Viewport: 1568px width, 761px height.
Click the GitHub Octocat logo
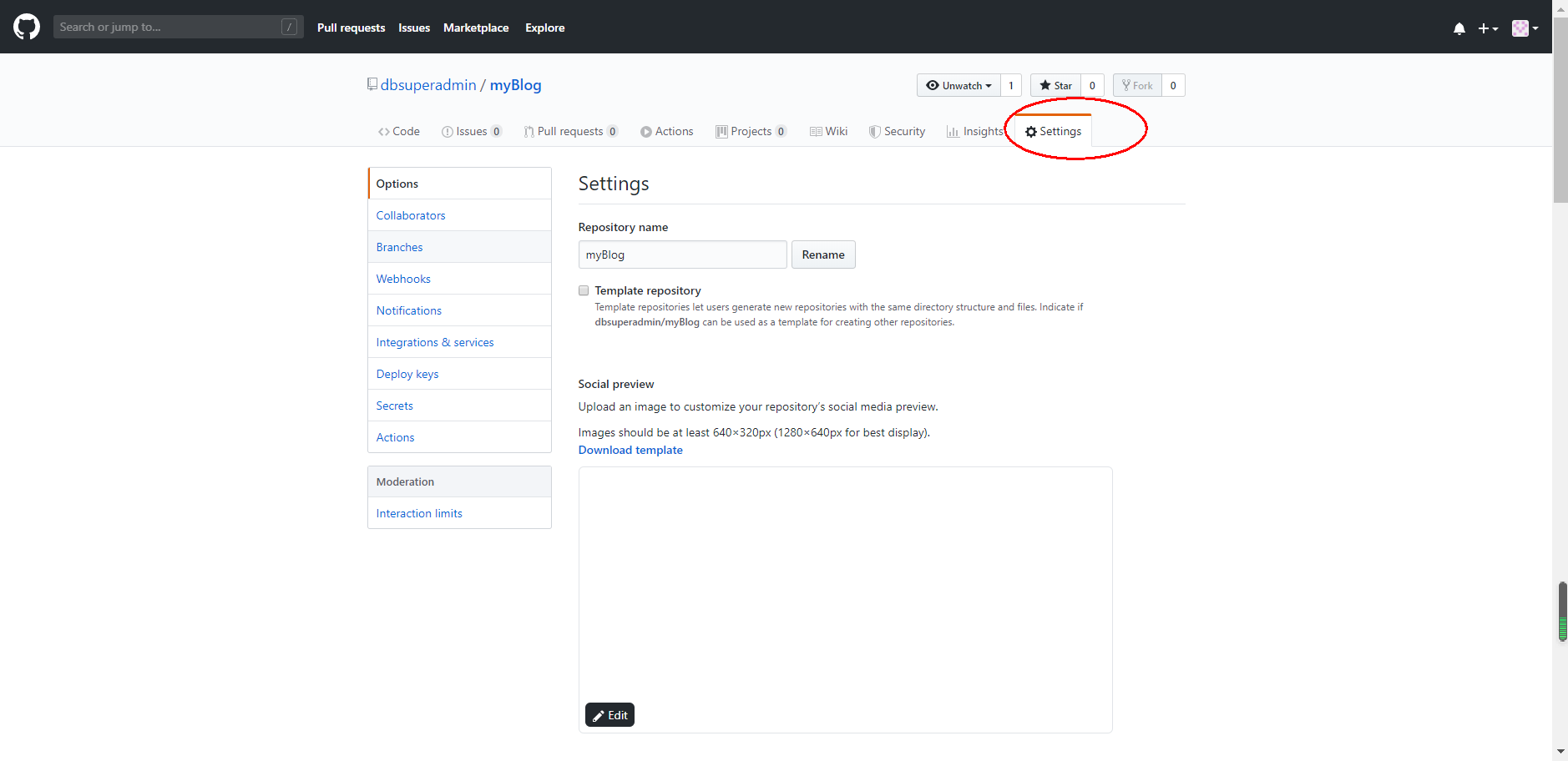click(x=27, y=27)
